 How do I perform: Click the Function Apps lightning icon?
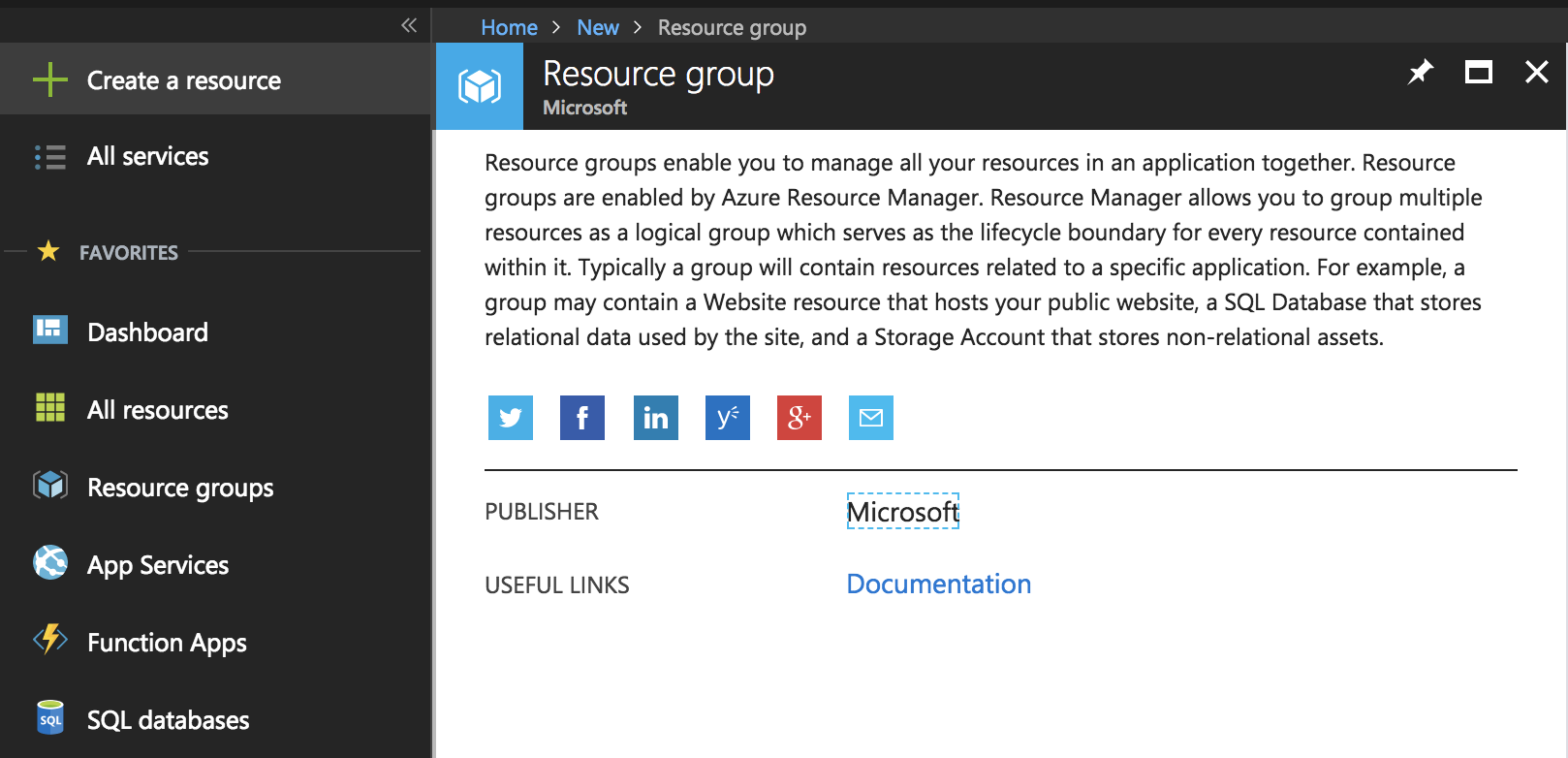[x=50, y=640]
